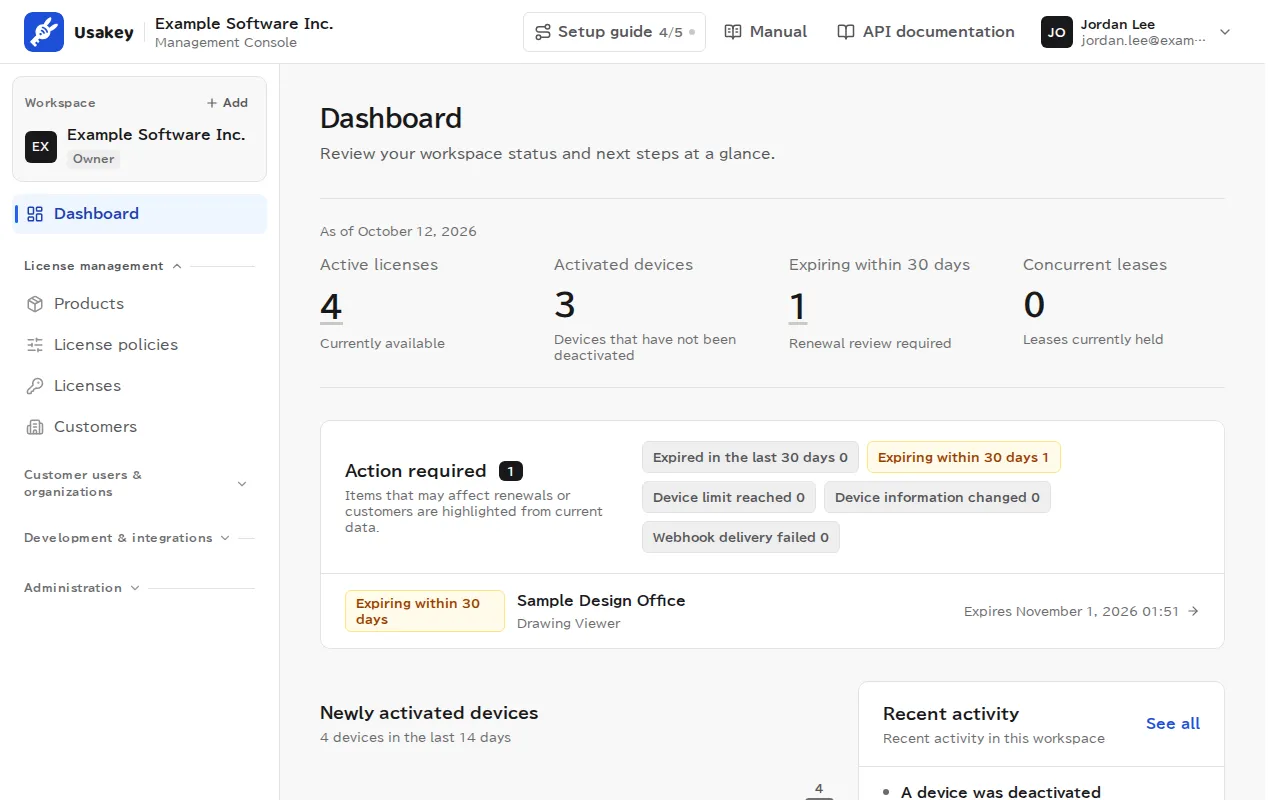Select Expired in the last 30 days filter
1280x800 pixels.
750,458
